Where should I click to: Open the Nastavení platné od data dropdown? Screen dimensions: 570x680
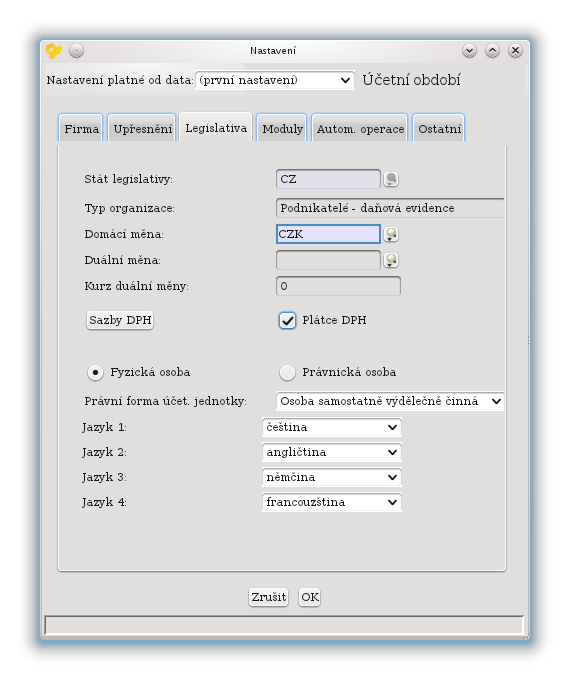coord(275,80)
